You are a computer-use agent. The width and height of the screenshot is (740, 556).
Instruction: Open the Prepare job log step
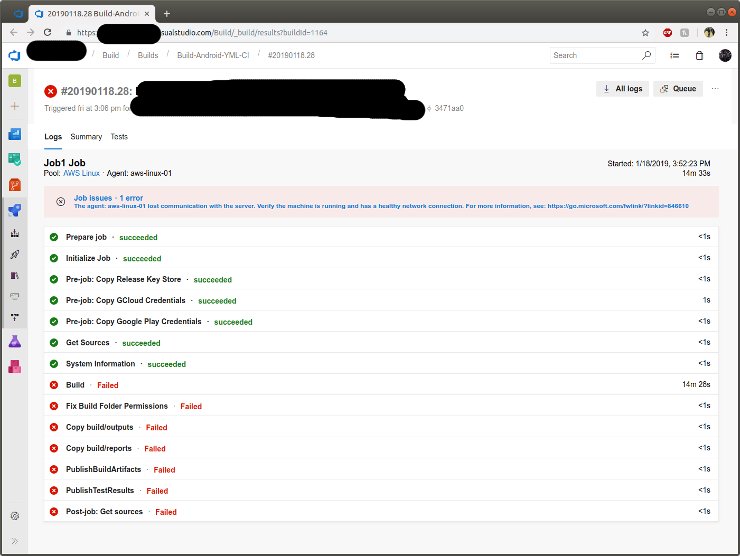[381, 237]
